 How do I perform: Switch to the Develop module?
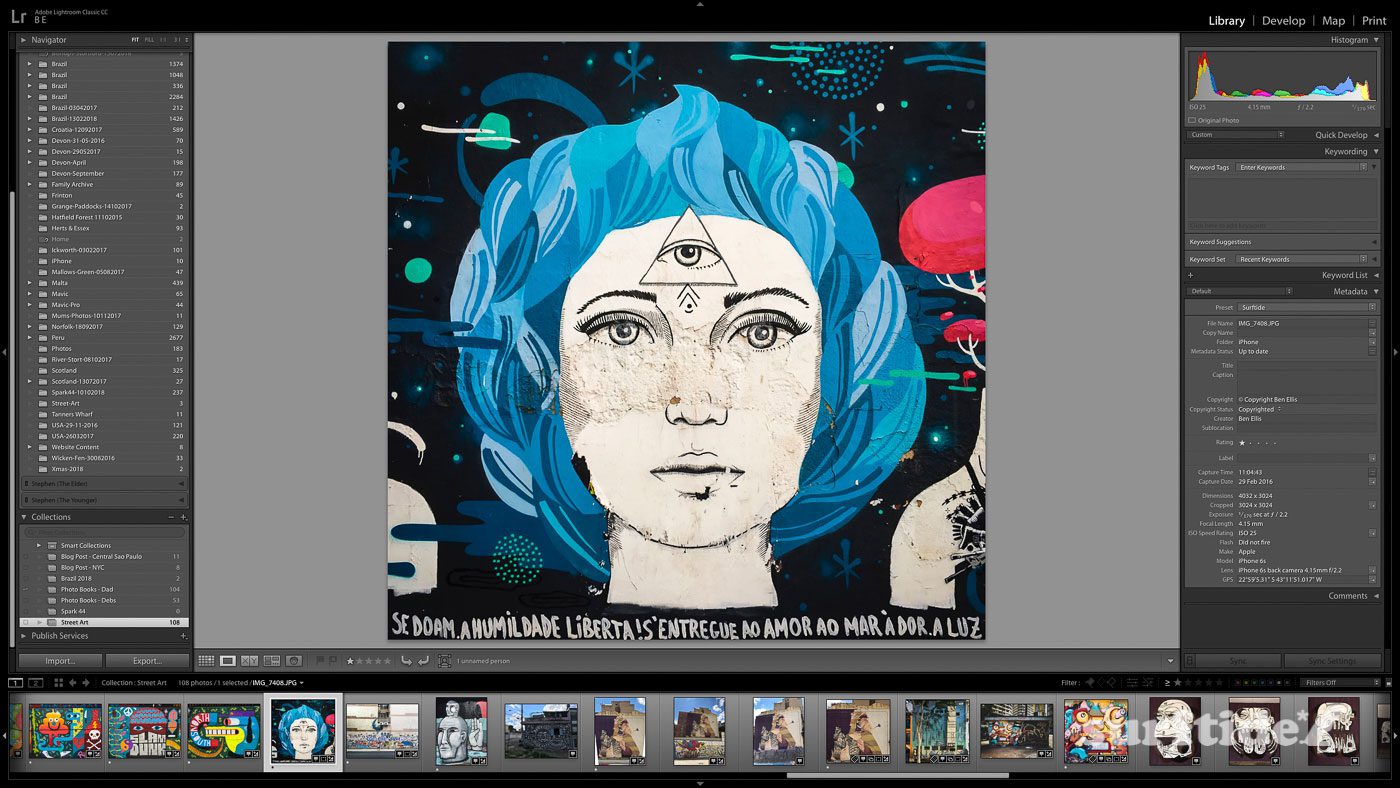[1283, 20]
